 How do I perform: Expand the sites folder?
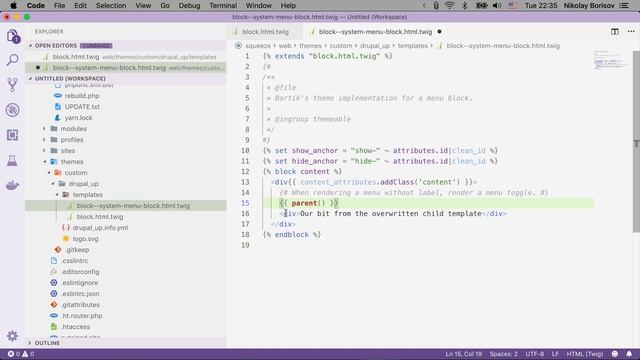pos(68,151)
